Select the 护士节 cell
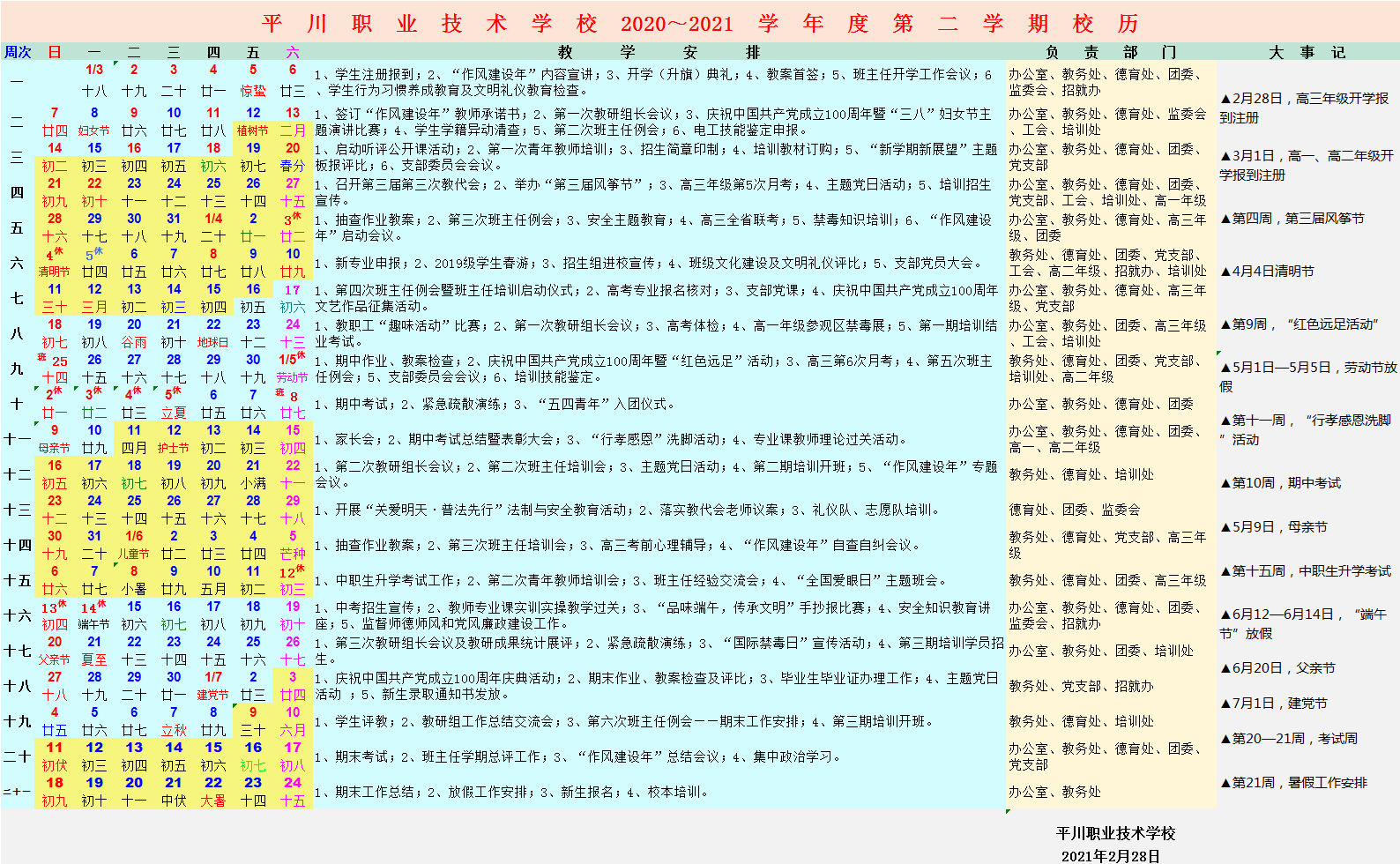The height and width of the screenshot is (864, 1400). (174, 448)
